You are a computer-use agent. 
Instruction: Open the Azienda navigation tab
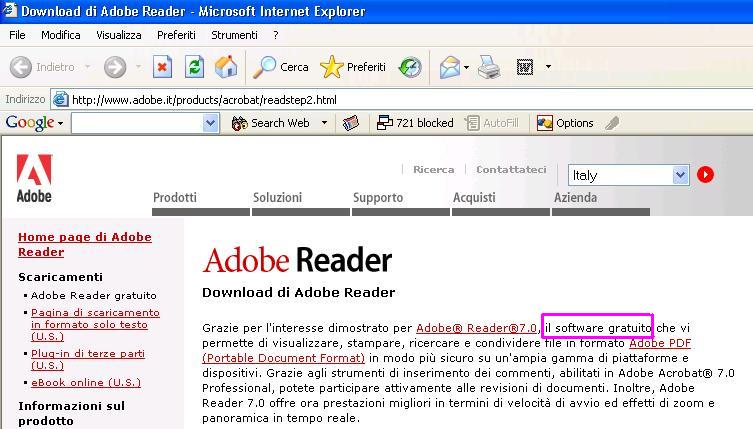click(575, 197)
